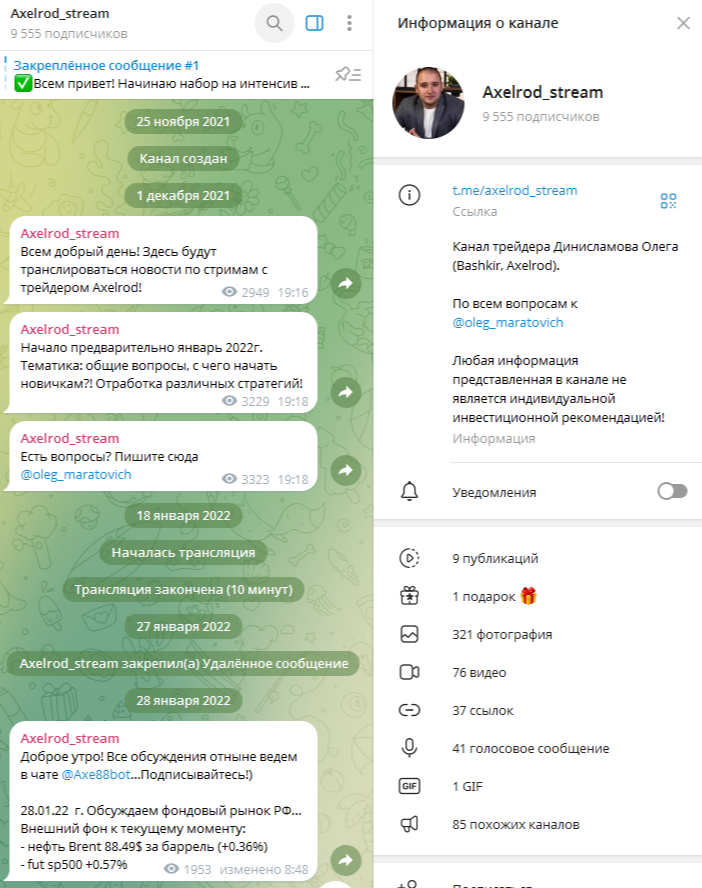
Task: Toggle the Уведомления notifications switch
Action: [672, 491]
